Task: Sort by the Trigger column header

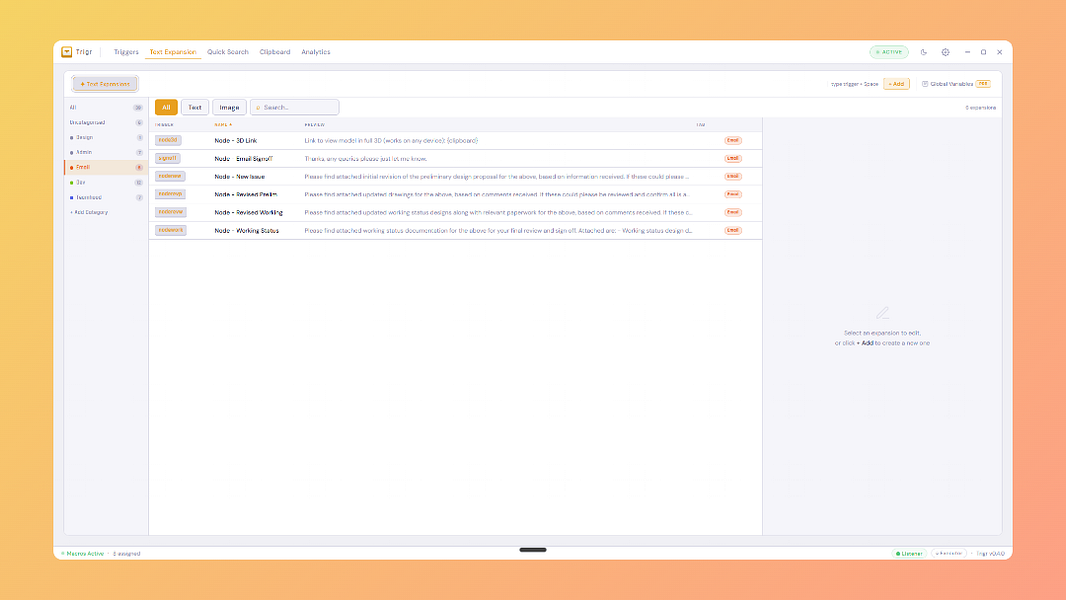Action: 164,125
